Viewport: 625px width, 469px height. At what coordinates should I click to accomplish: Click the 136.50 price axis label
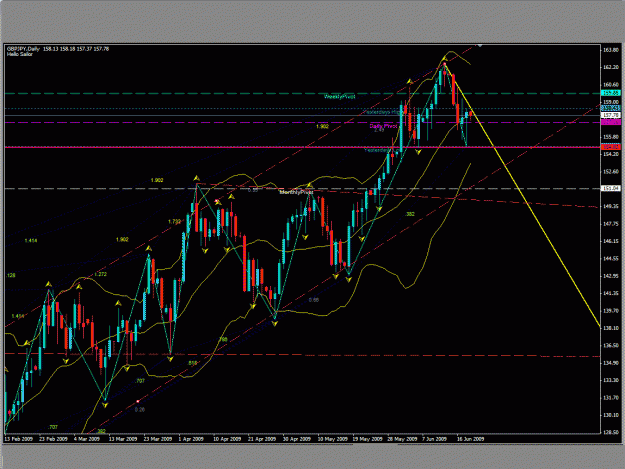pos(611,345)
